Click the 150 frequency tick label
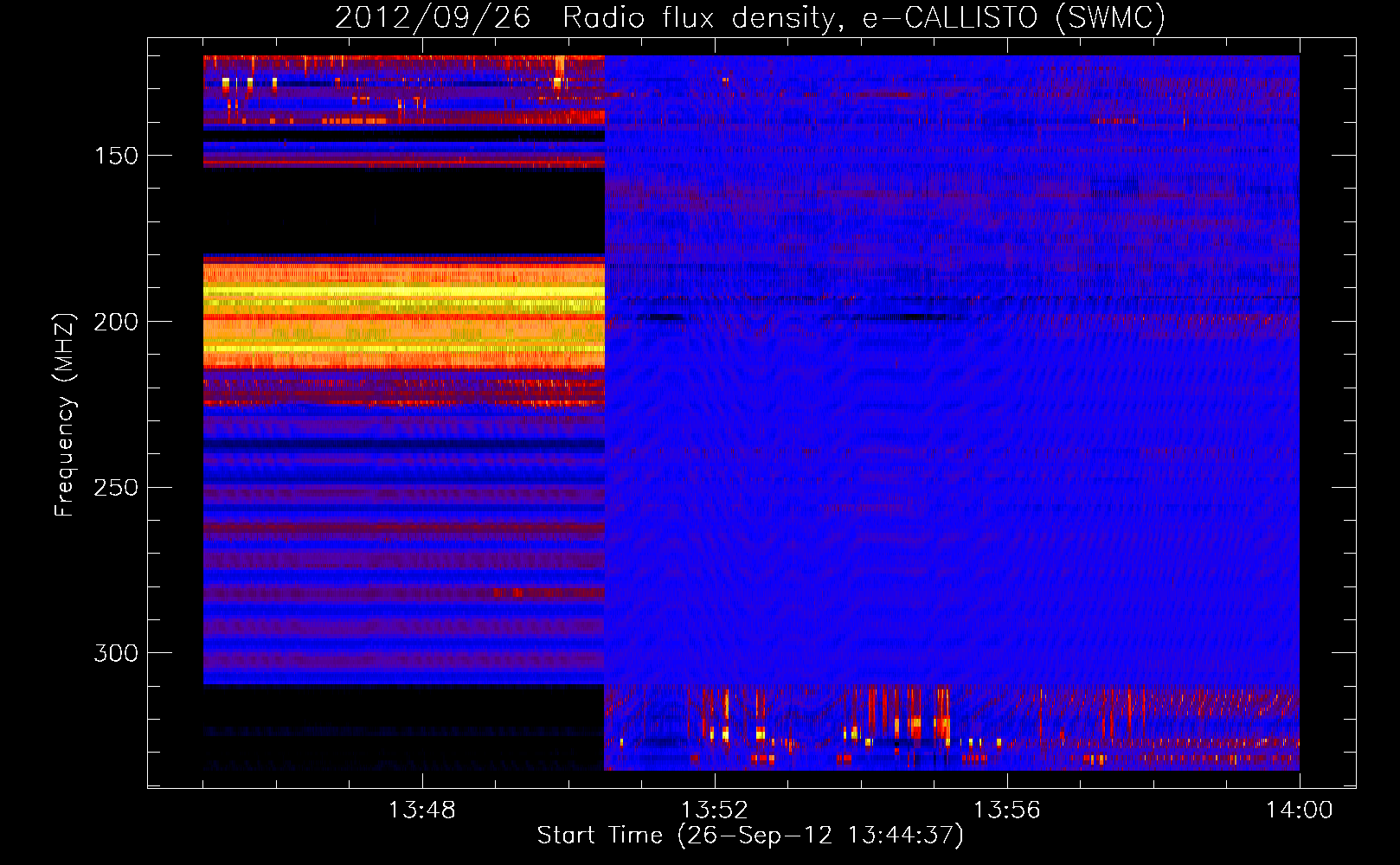This screenshot has height=865, width=1400. (116, 156)
